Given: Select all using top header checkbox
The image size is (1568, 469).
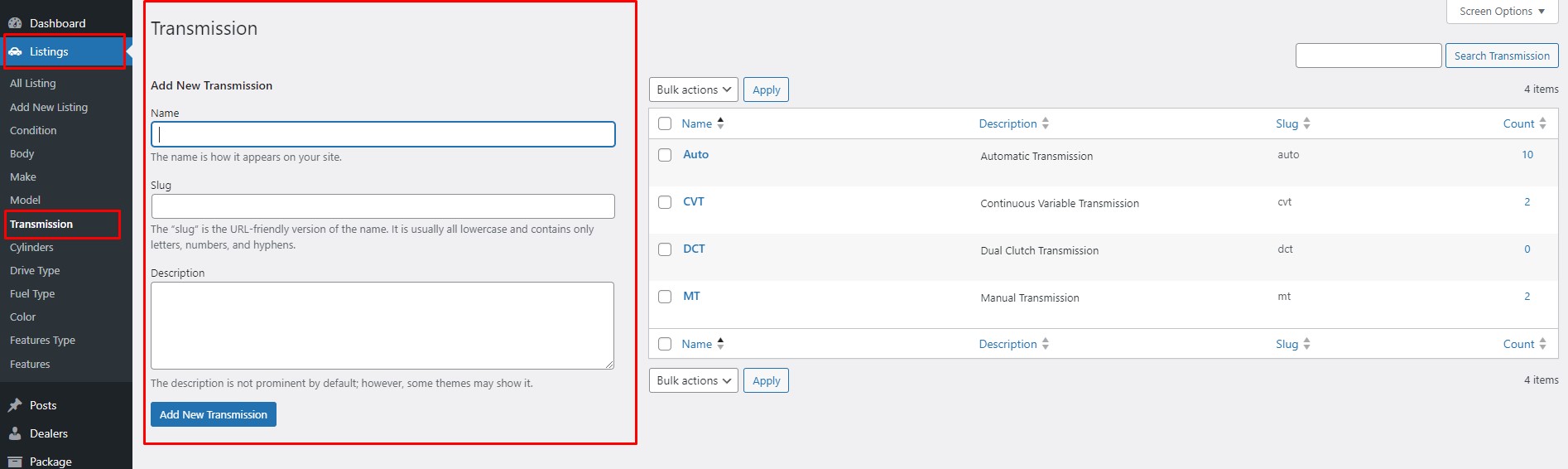Looking at the screenshot, I should point(665,123).
